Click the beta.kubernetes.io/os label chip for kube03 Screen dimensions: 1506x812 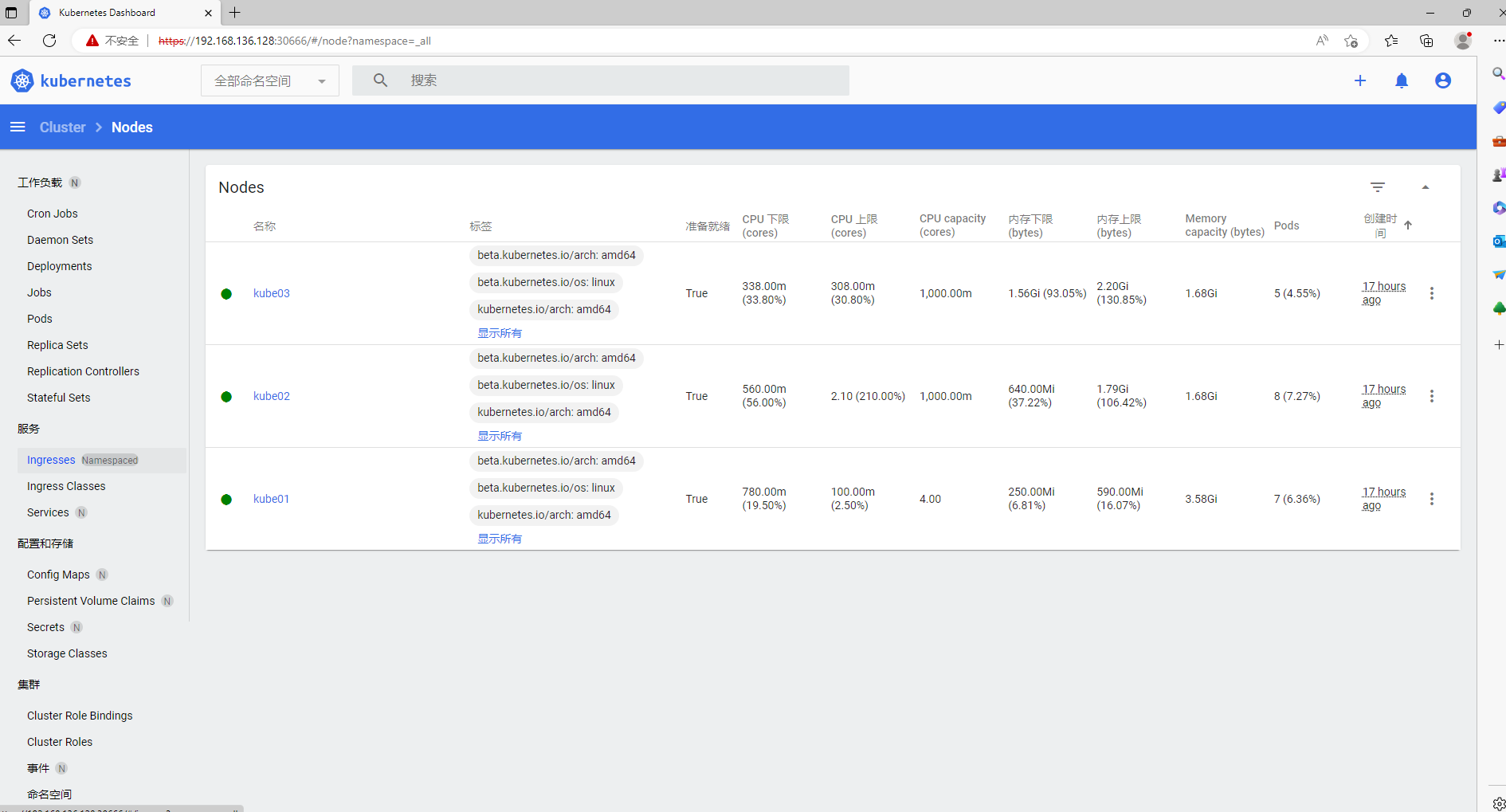546,282
